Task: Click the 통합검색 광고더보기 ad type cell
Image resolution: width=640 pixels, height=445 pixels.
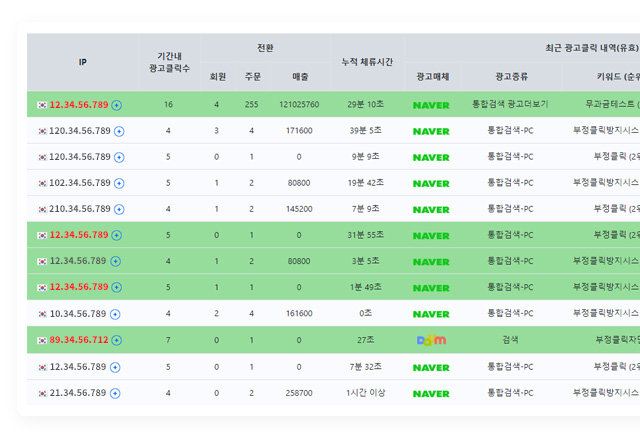Action: pyautogui.click(x=510, y=104)
